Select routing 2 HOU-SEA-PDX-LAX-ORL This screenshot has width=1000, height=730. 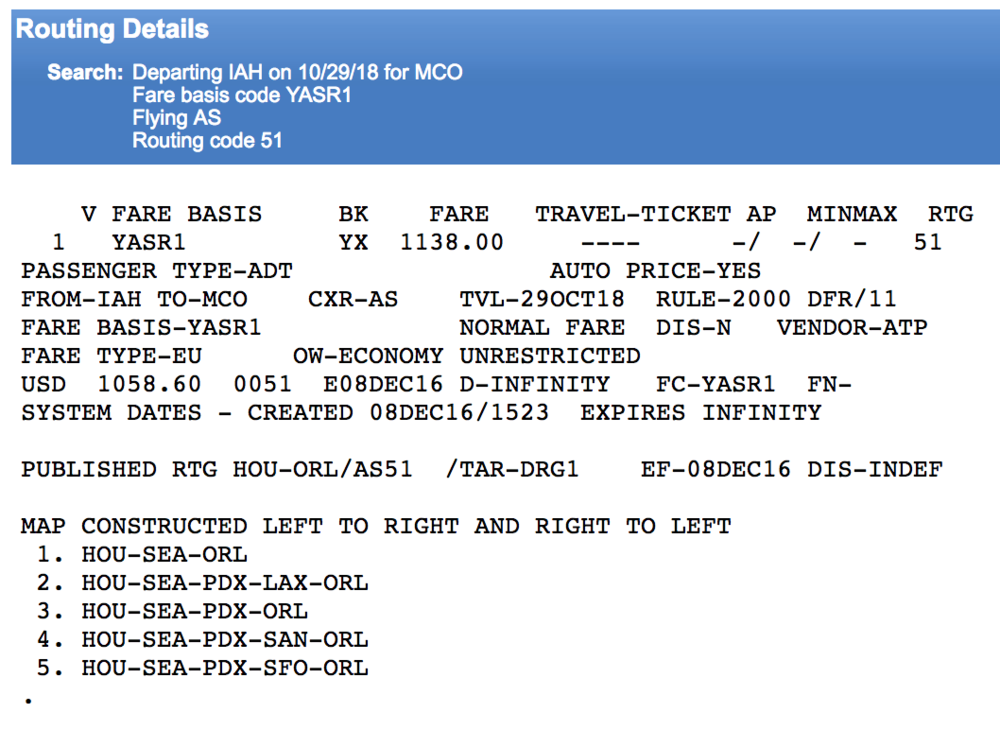coord(224,582)
